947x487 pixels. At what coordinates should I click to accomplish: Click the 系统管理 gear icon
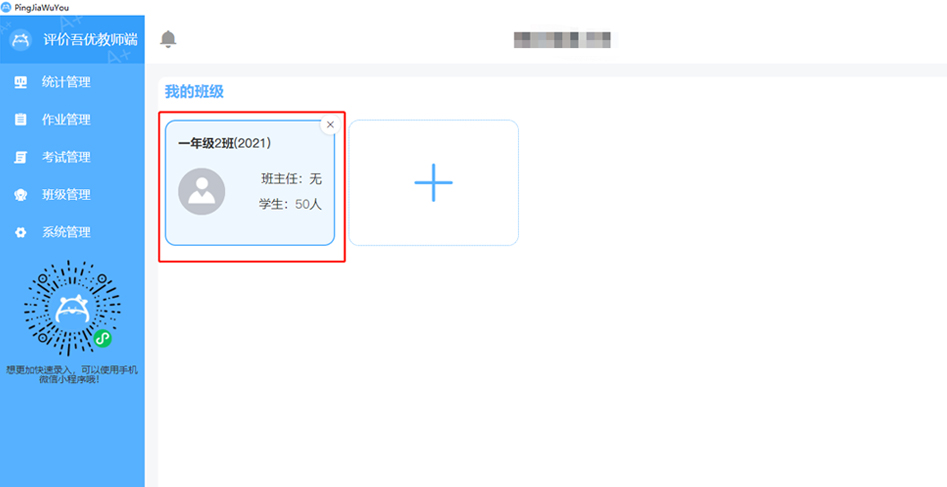pos(21,233)
